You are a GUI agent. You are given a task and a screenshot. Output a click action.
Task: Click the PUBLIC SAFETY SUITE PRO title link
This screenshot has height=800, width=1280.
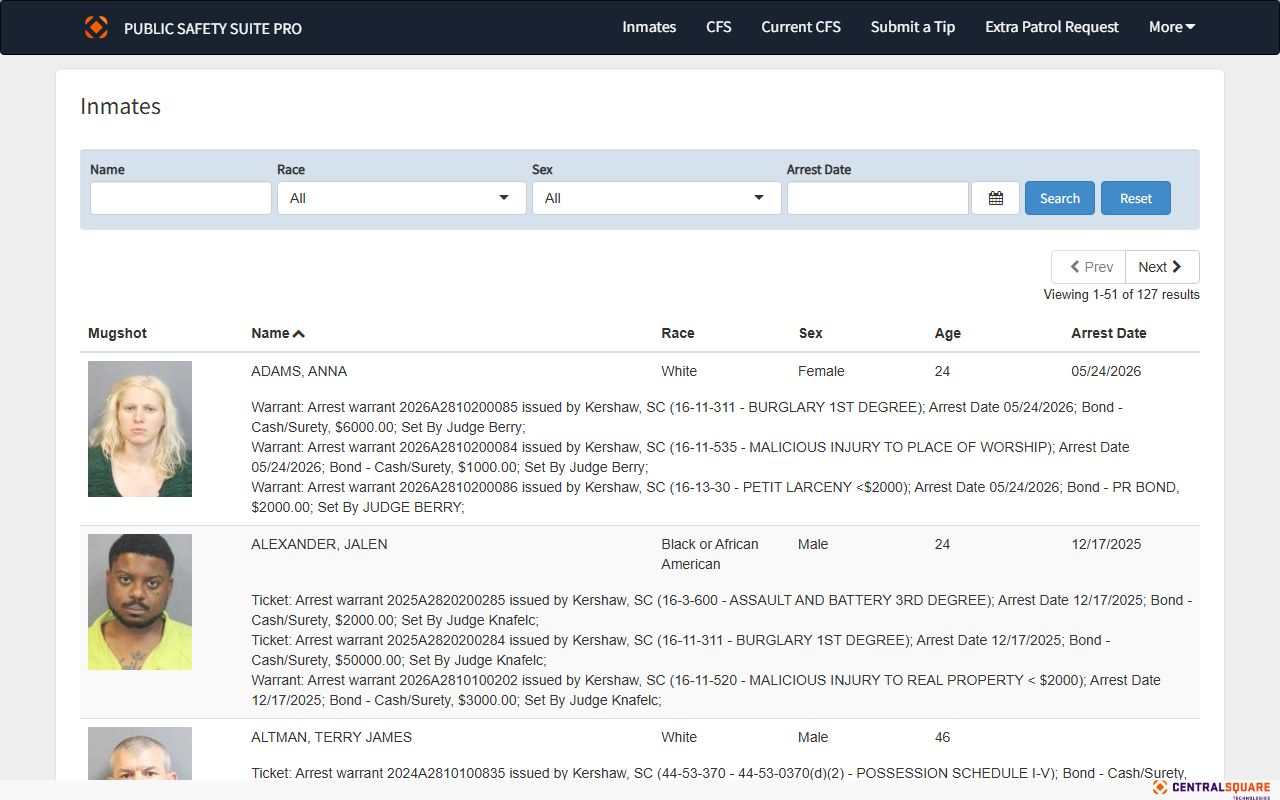(213, 28)
